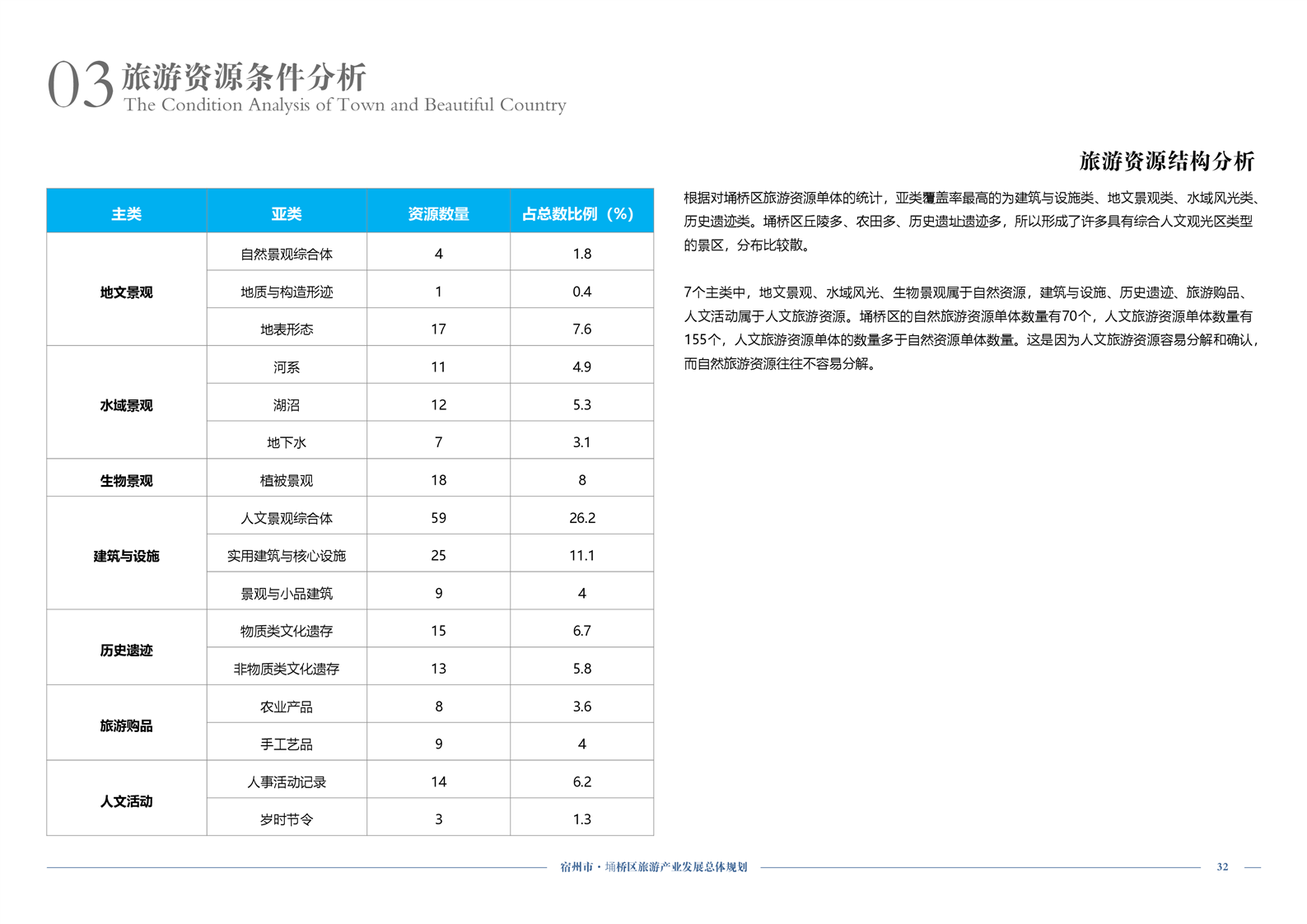
Task: Select the 占总数比例（%） column header
Action: (581, 213)
